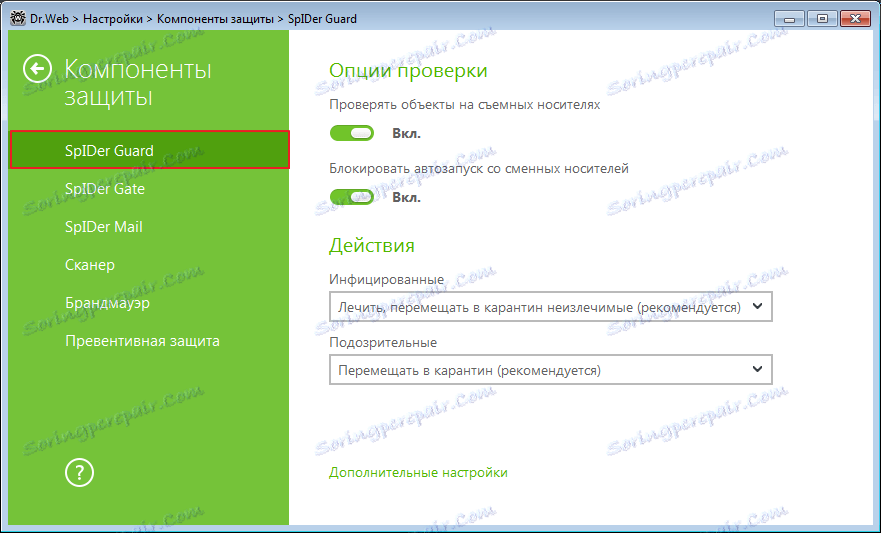Open the Дополнительные настройки link
881x533 pixels.
tap(418, 472)
